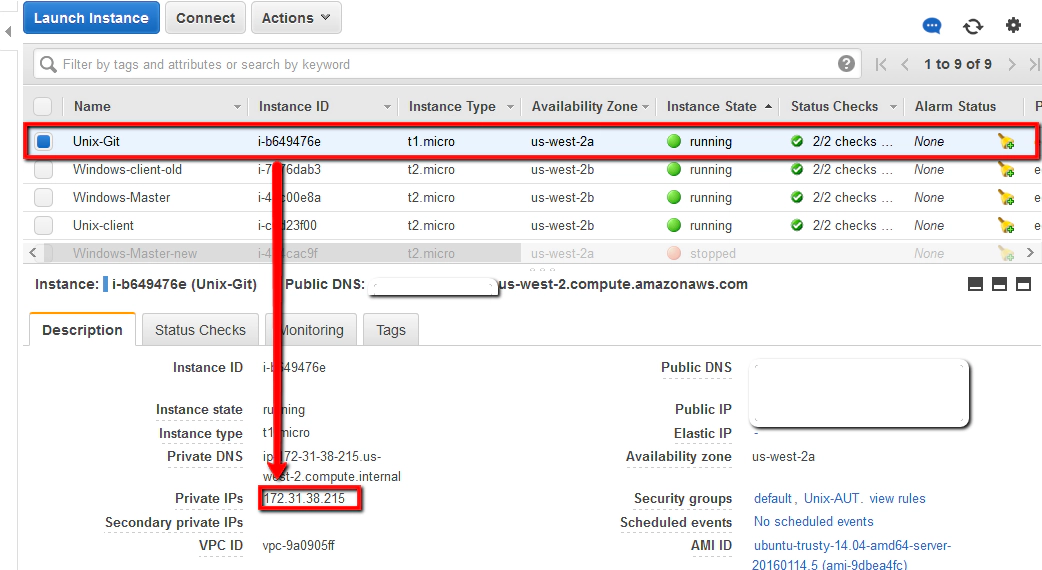Click the VPC ID value vpc-9a0905ff
The image size is (1042, 570).
298,545
